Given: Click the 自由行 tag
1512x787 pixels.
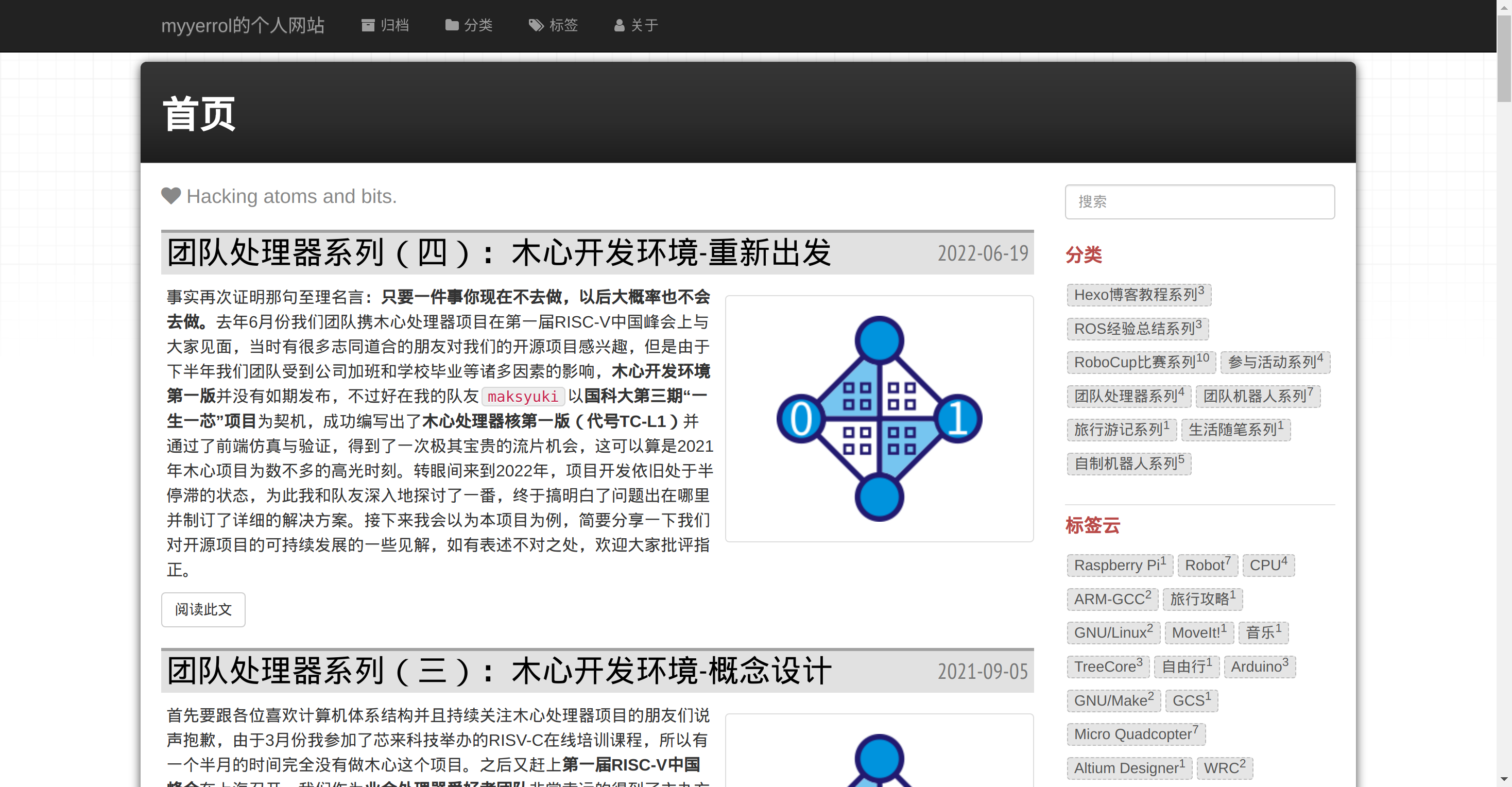Looking at the screenshot, I should [x=1186, y=666].
